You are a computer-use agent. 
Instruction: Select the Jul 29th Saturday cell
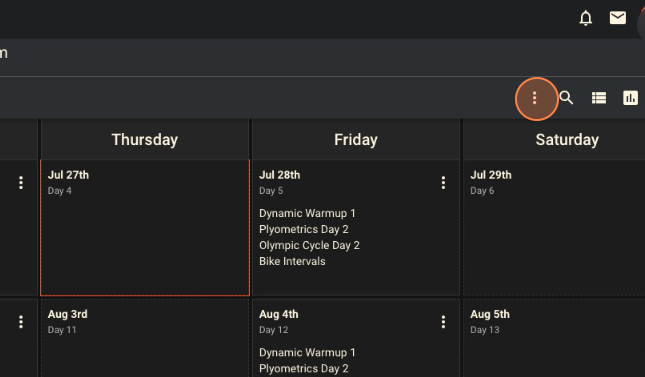554,228
